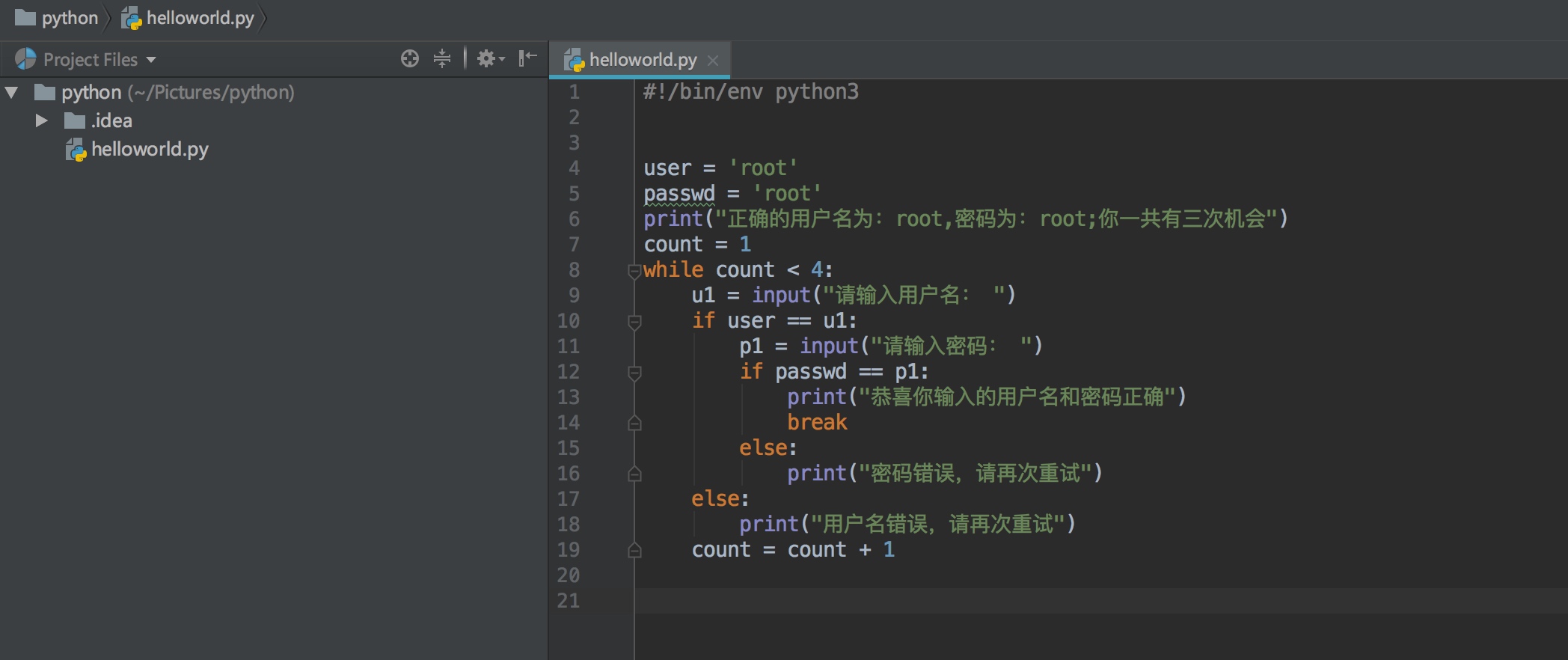Select the helloworld.py editor tab

[640, 59]
